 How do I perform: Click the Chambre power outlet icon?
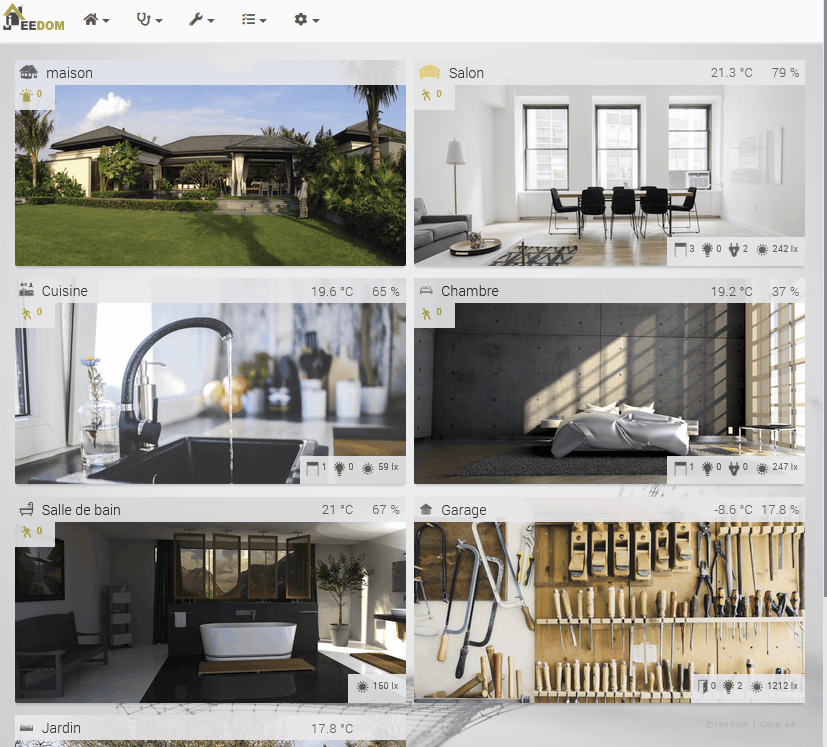(734, 467)
